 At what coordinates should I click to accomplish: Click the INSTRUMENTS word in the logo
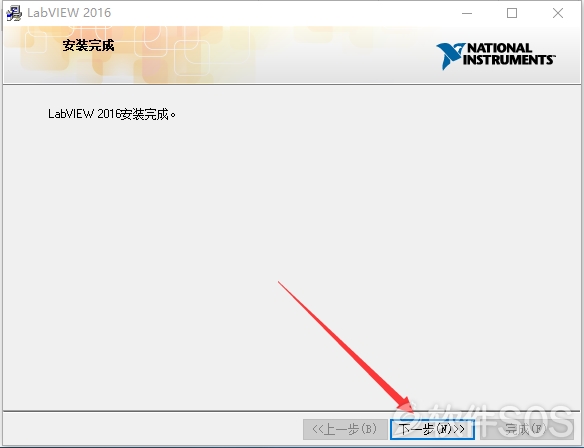[509, 60]
